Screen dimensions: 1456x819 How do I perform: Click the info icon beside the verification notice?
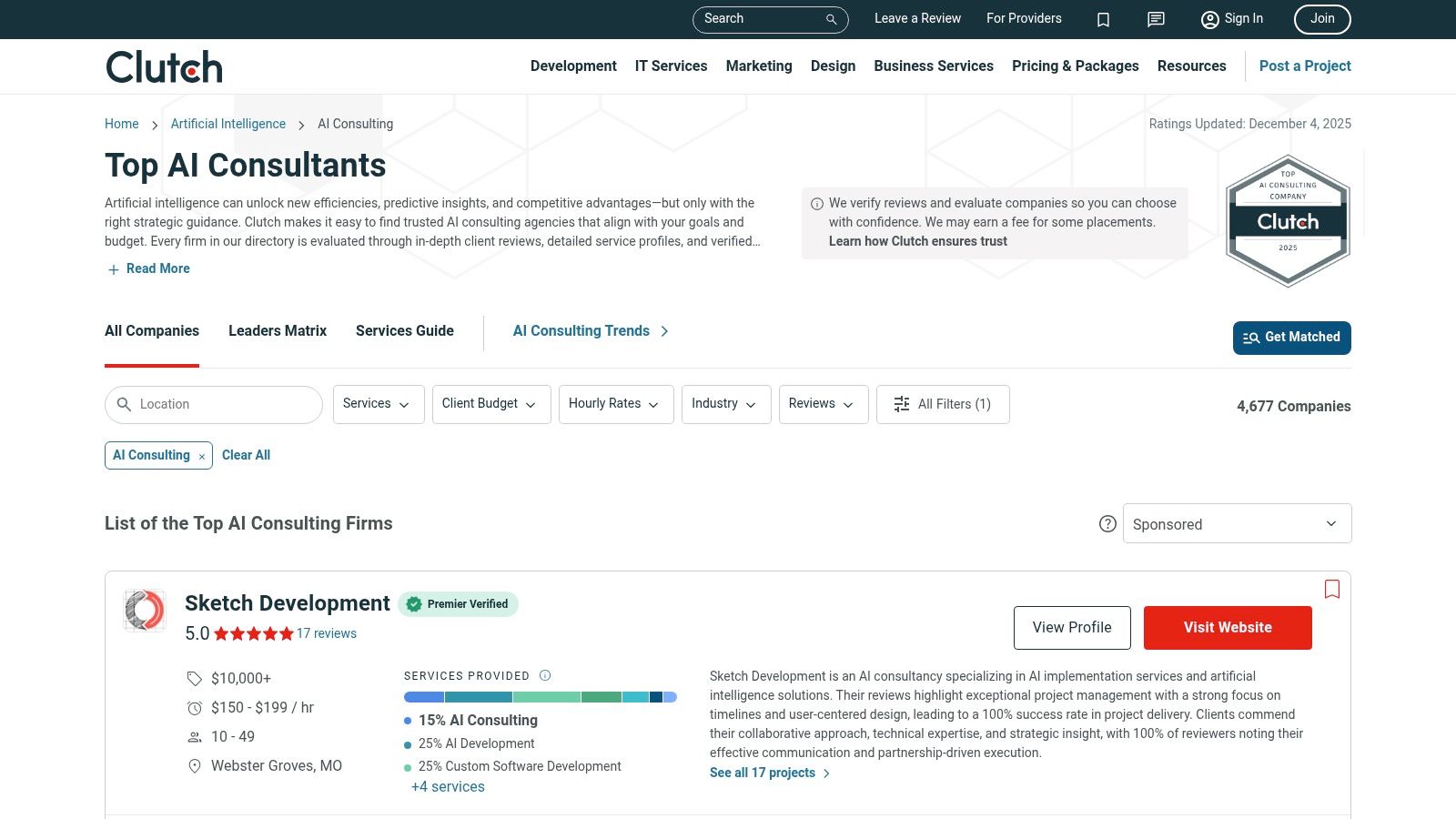pyautogui.click(x=817, y=204)
